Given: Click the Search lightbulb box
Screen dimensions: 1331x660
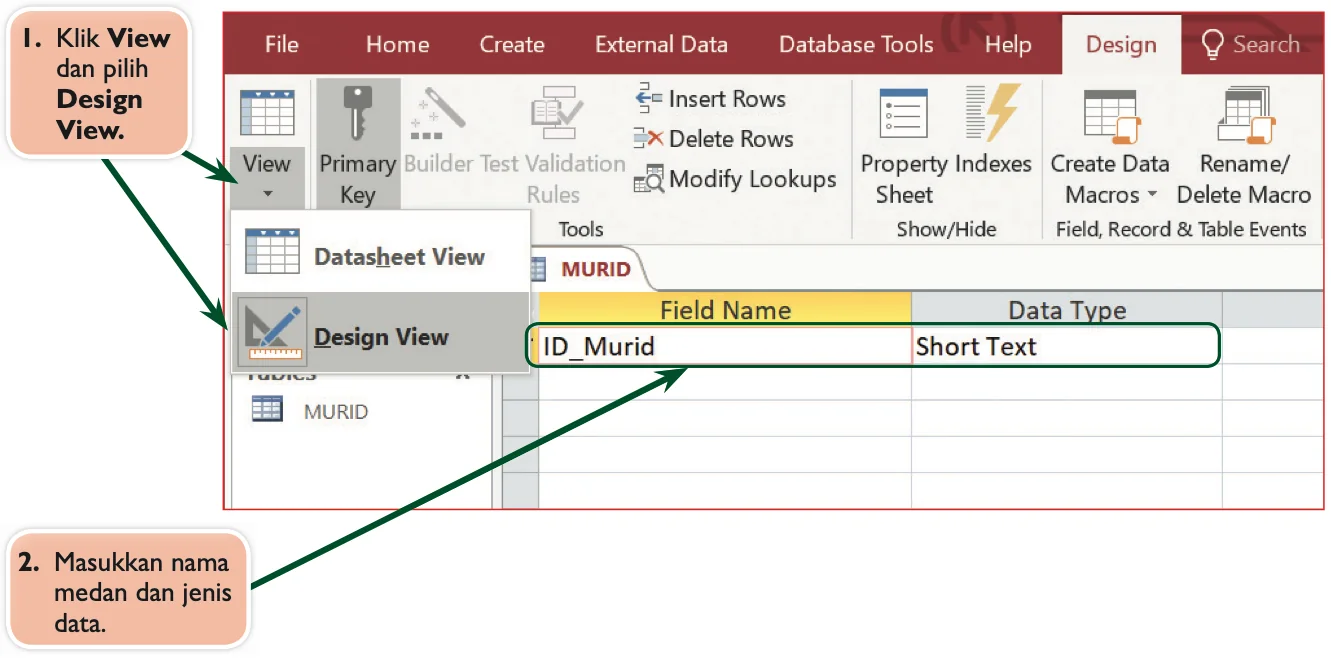Looking at the screenshot, I should tap(1251, 44).
